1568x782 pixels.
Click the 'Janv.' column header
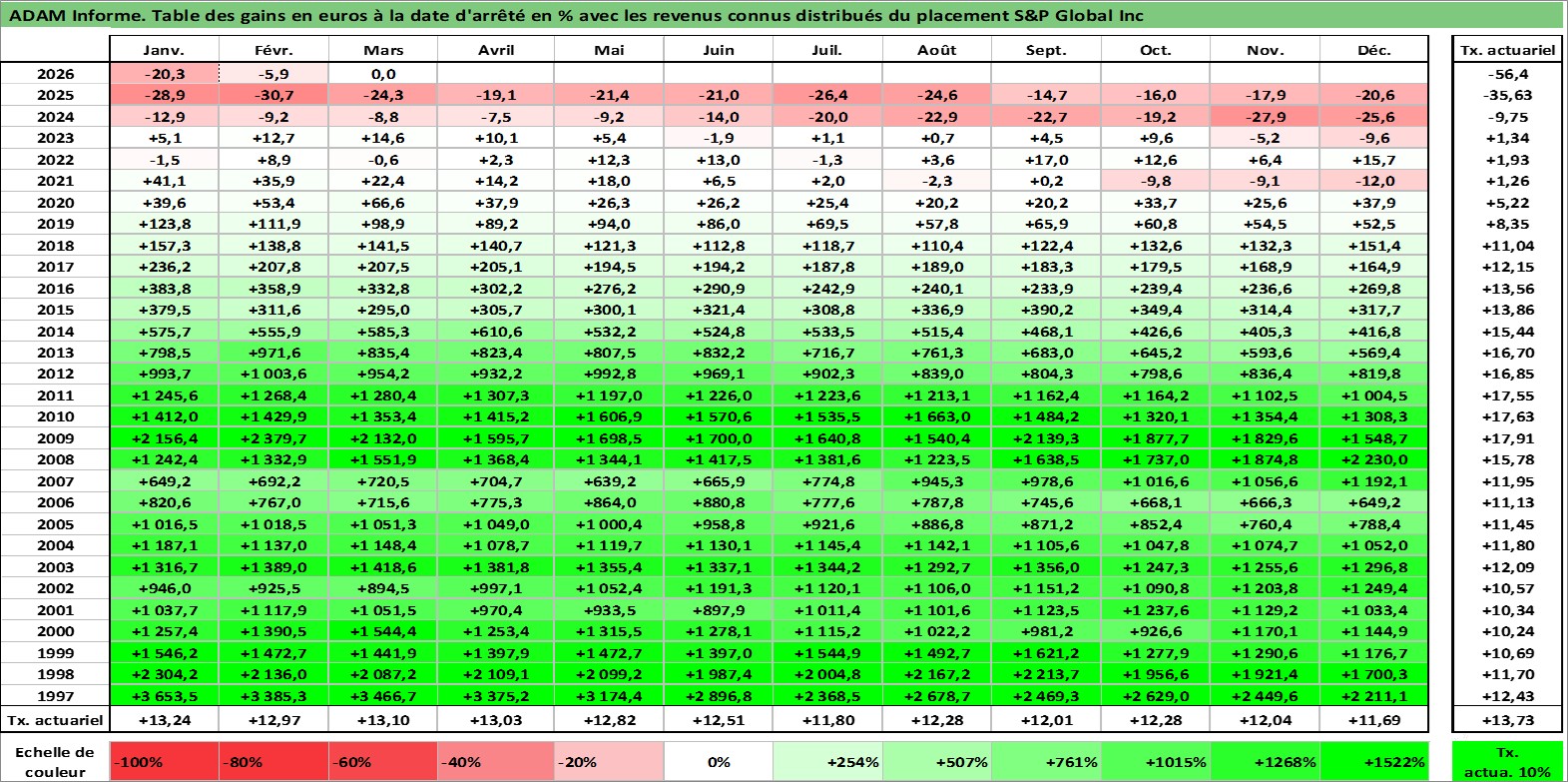tap(164, 50)
